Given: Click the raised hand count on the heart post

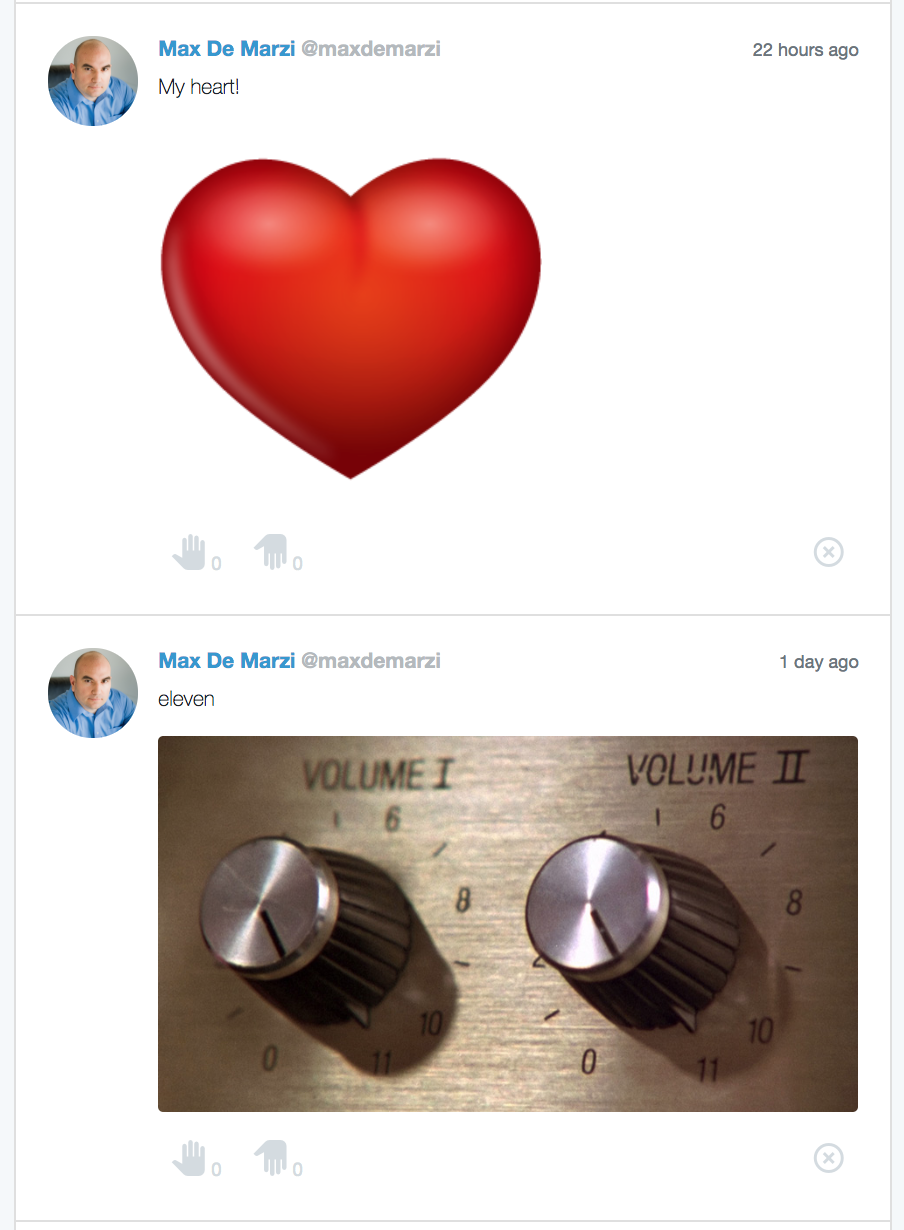Looking at the screenshot, I should [216, 564].
